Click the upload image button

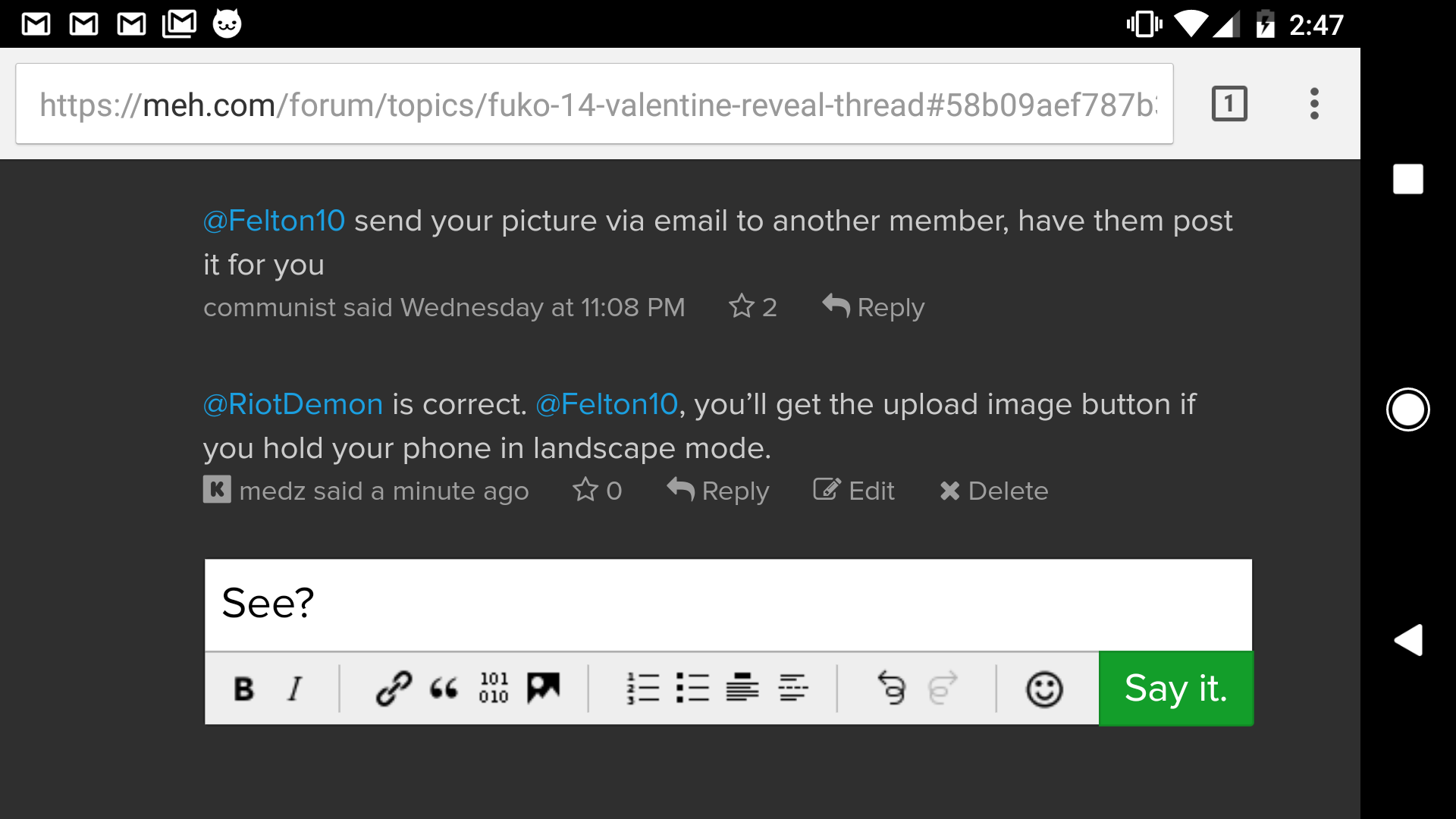tap(543, 689)
